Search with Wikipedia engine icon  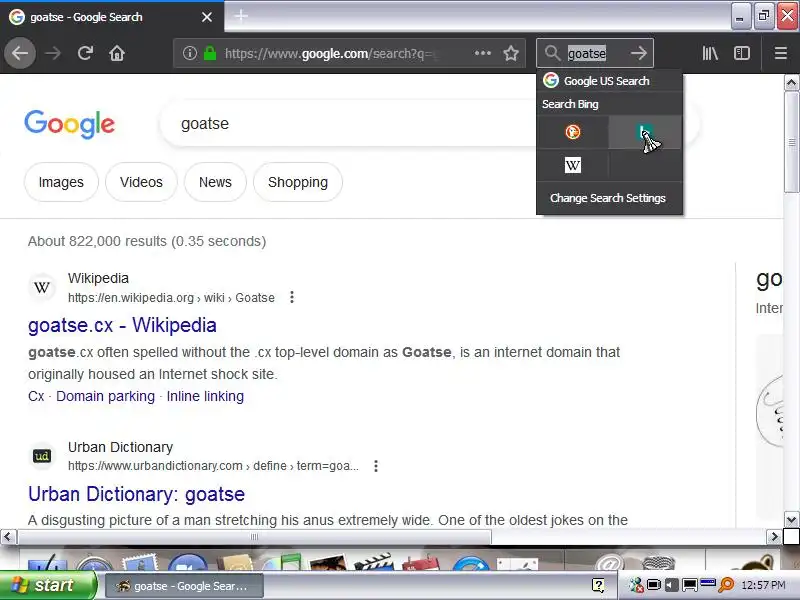tap(572, 165)
